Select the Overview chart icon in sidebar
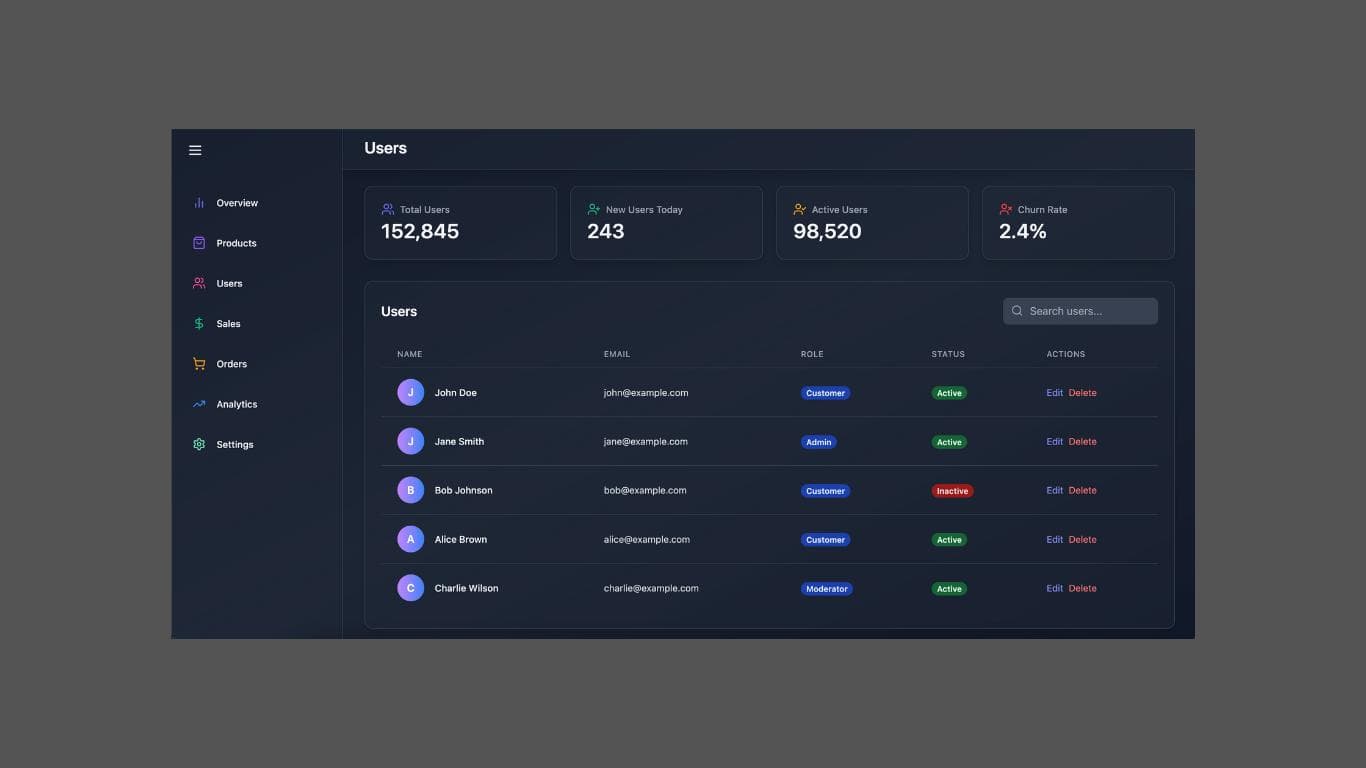This screenshot has height=768, width=1366. pyautogui.click(x=199, y=202)
